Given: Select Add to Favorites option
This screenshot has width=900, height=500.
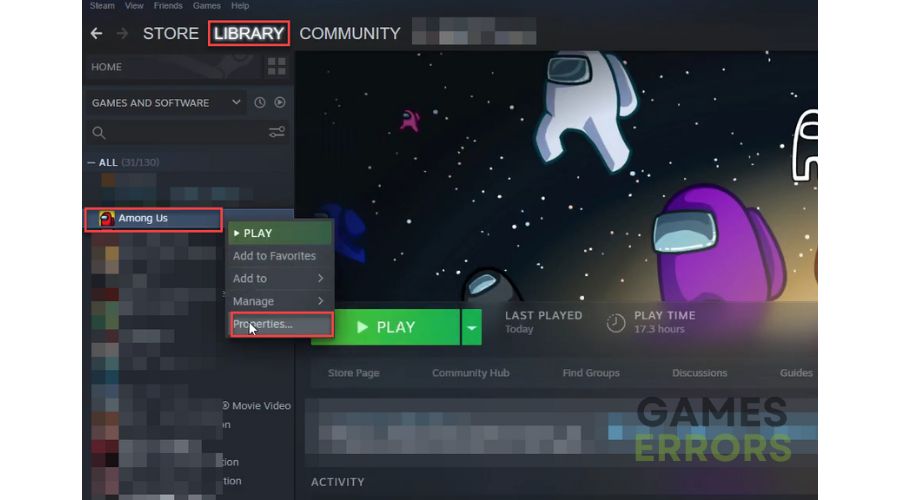Looking at the screenshot, I should tap(280, 256).
